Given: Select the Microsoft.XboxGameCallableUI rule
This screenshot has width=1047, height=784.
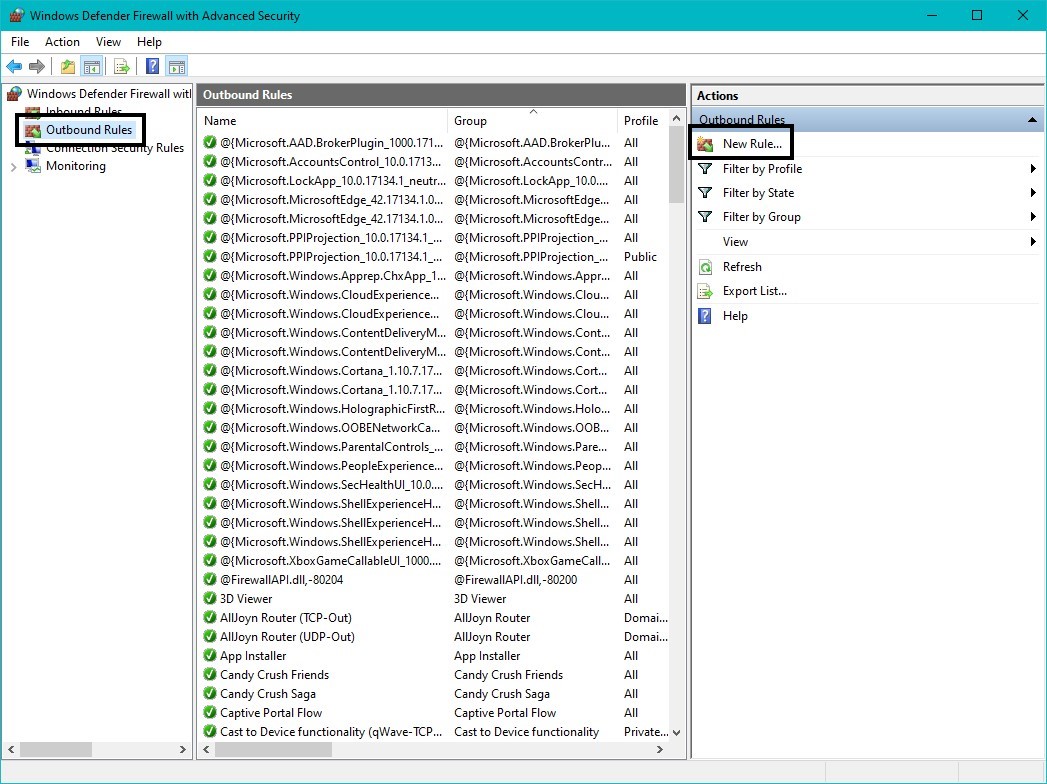Looking at the screenshot, I should [x=434, y=560].
